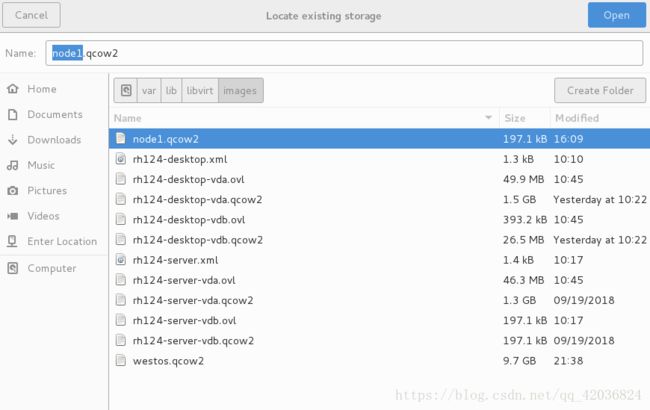Go to the lib path segment
Viewport: 650px width, 410px height.
(x=171, y=90)
